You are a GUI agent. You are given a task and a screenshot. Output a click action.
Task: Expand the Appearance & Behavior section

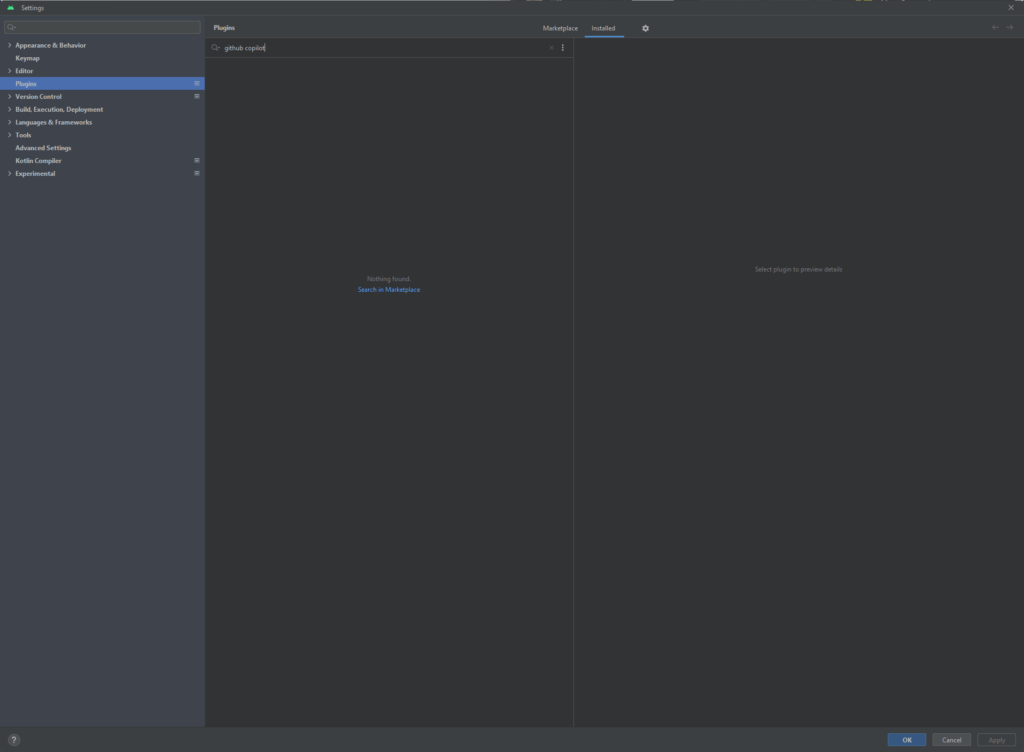9,46
